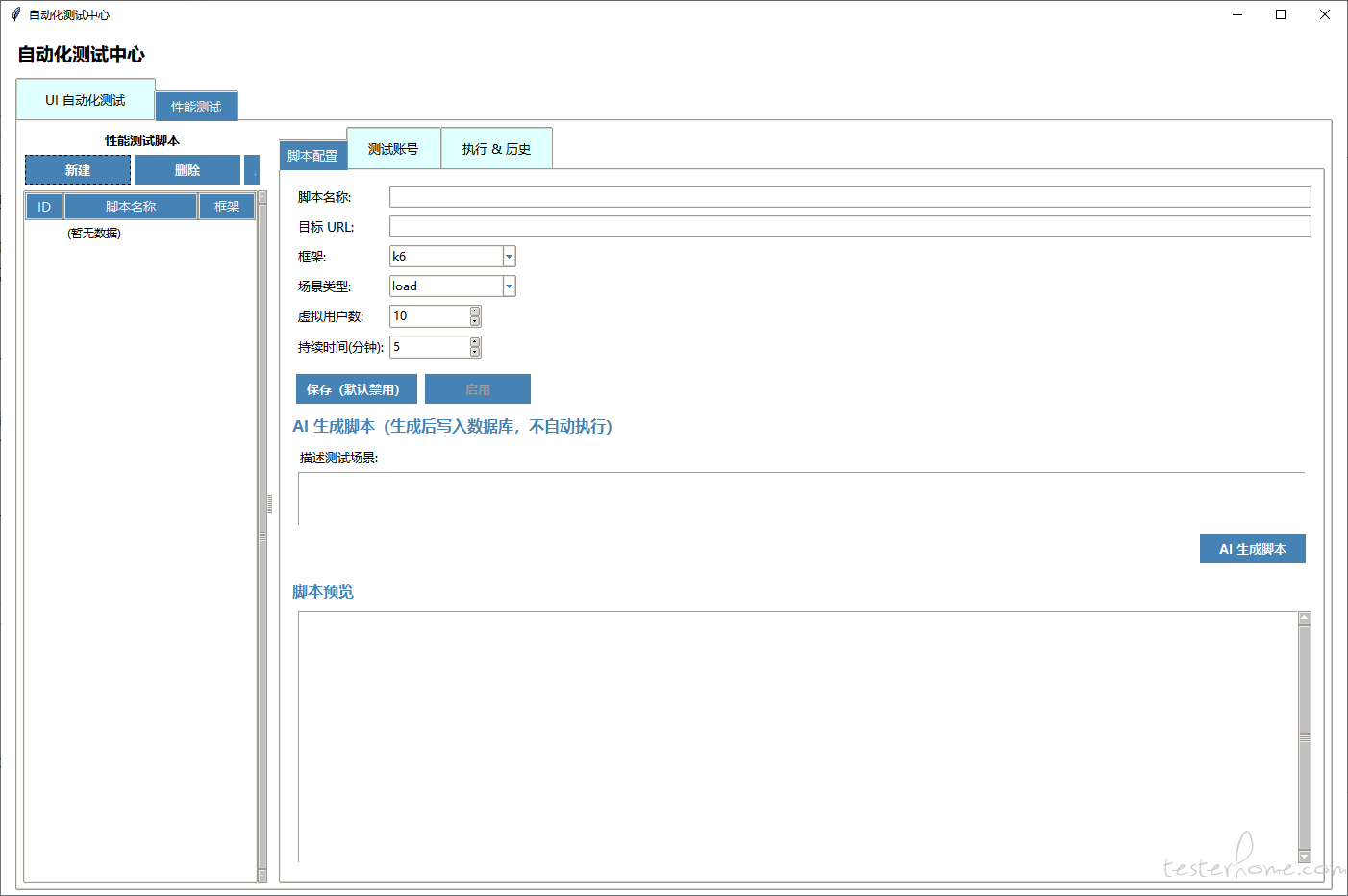The image size is (1348, 896).
Task: Sort by the 脚本名称 column header
Action: 131,207
